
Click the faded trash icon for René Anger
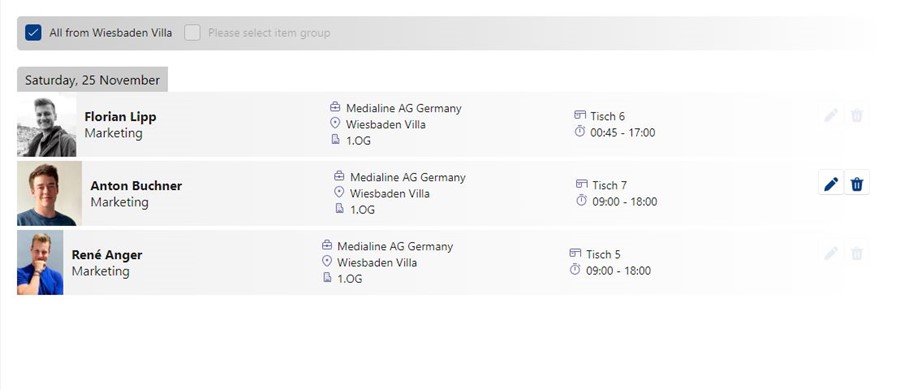[x=857, y=253]
